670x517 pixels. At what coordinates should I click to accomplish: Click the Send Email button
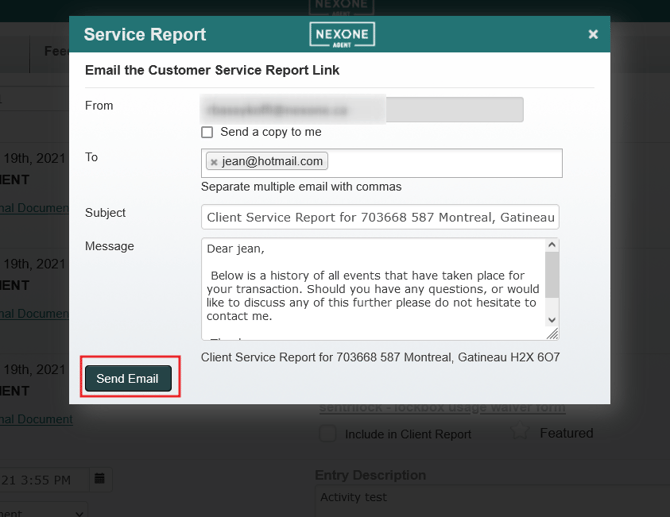[x=128, y=379]
